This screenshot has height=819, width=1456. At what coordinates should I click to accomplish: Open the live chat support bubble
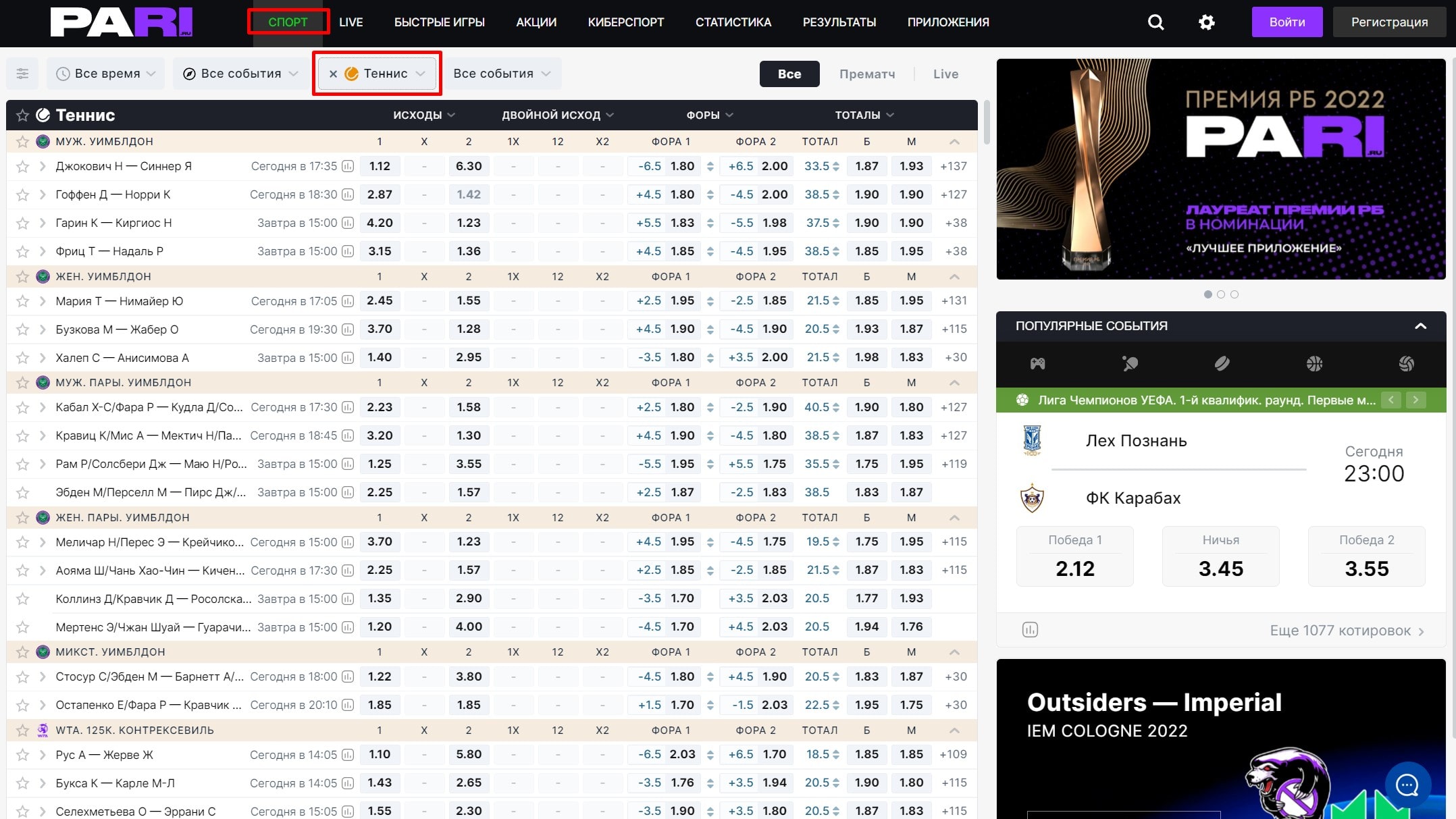pos(1407,785)
